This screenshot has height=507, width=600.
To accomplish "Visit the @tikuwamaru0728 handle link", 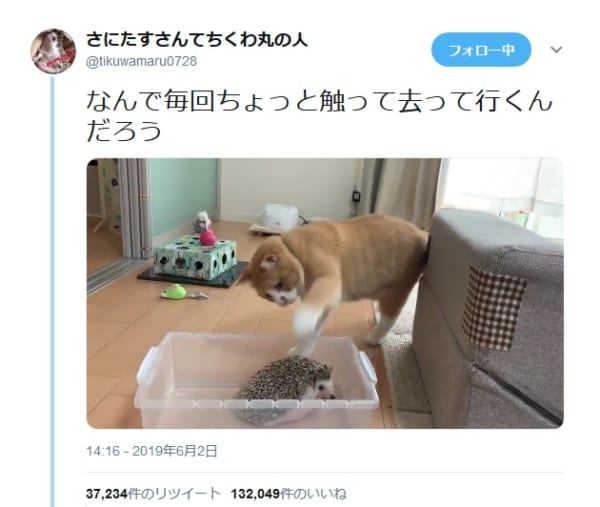I will pyautogui.click(x=142, y=61).
